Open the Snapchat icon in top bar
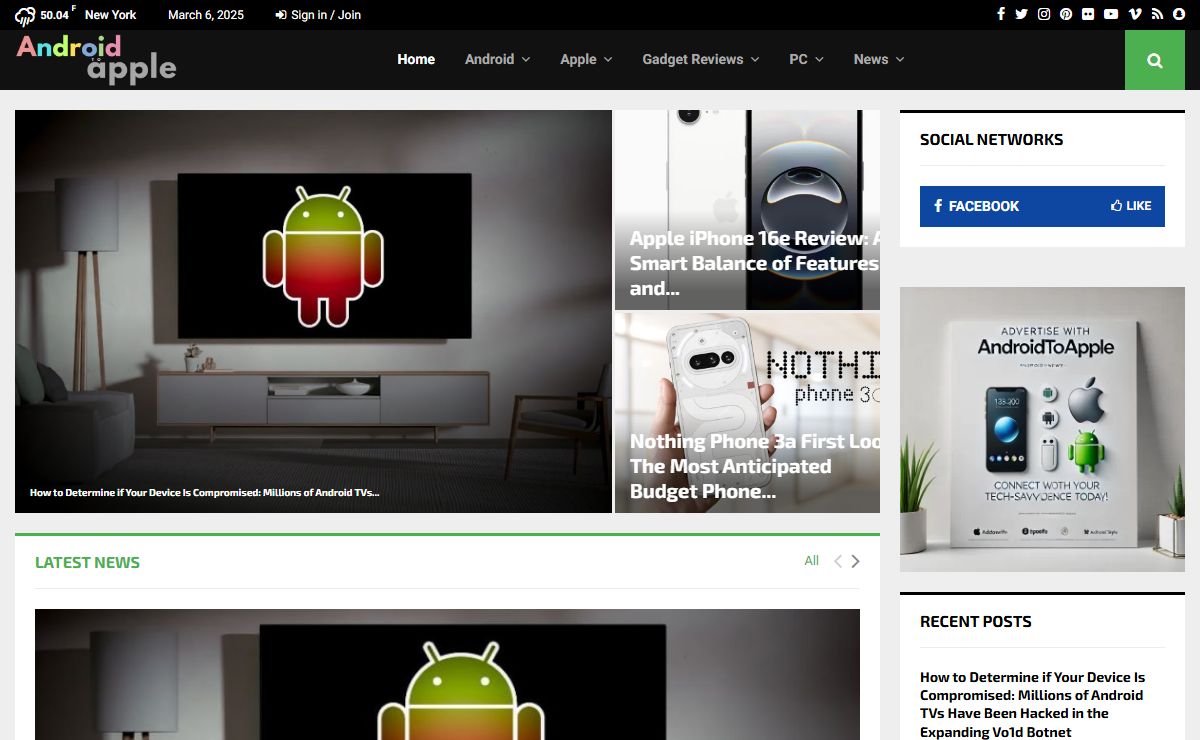The height and width of the screenshot is (740, 1200). point(1179,14)
